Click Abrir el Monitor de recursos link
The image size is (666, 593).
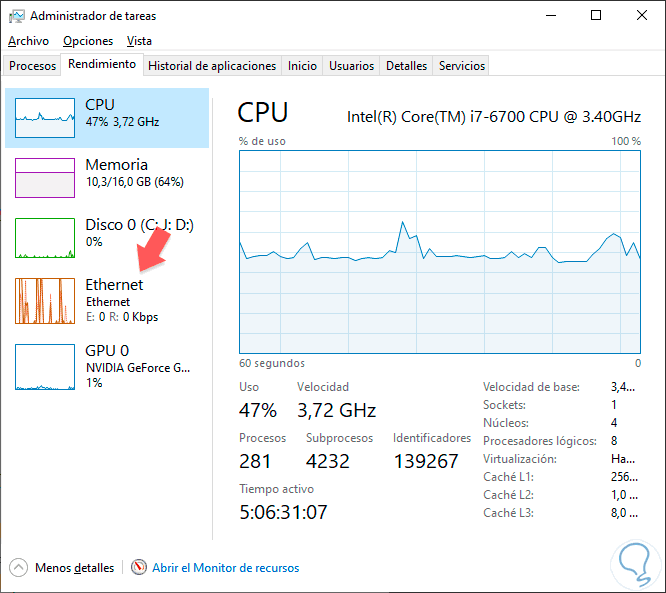coord(225,568)
